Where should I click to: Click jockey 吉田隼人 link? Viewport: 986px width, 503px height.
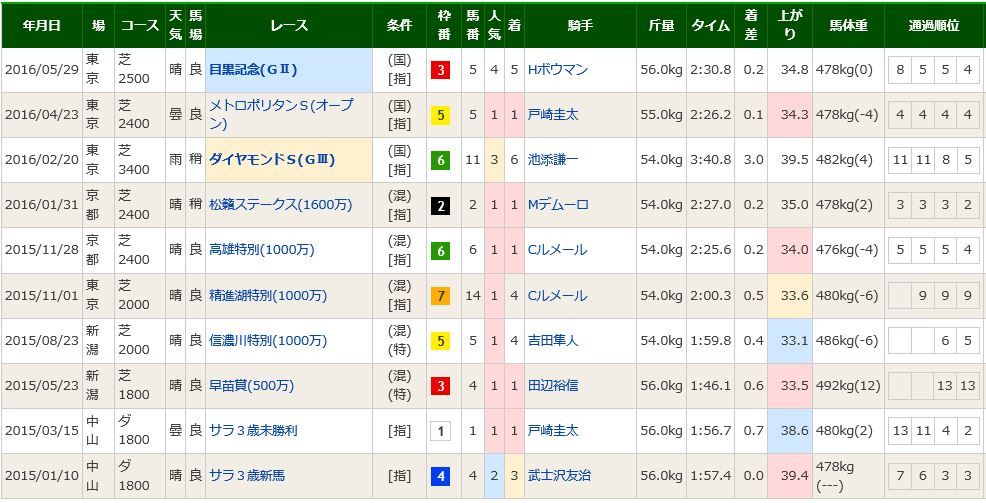(x=553, y=341)
